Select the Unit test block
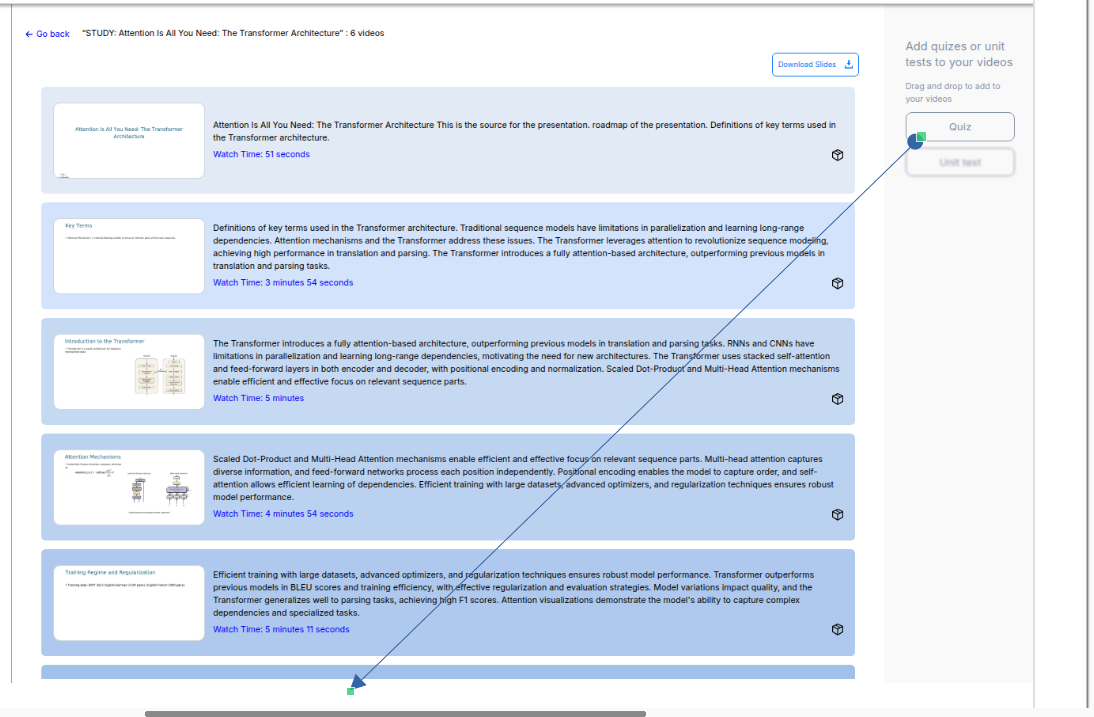 [x=960, y=162]
